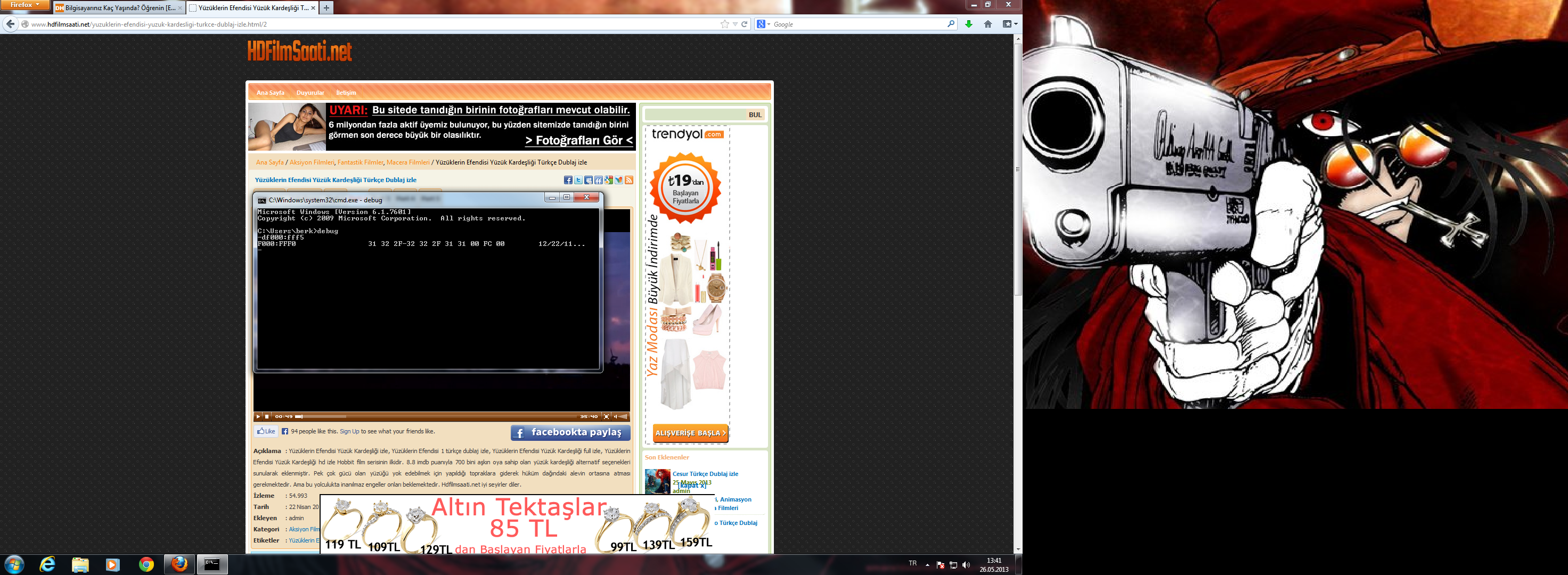Open the Duyurular menu item
This screenshot has width=1568, height=575.
(x=311, y=93)
